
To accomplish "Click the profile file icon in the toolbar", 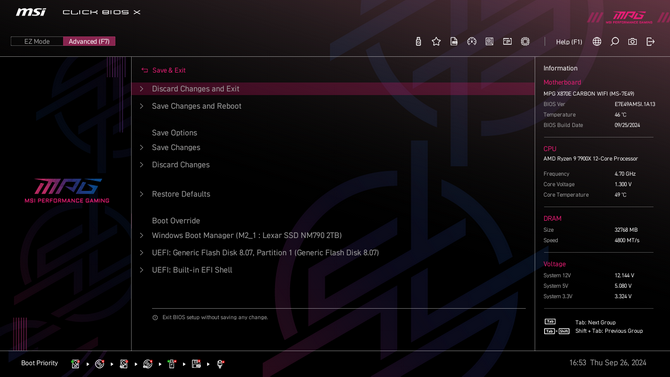I will (x=454, y=41).
